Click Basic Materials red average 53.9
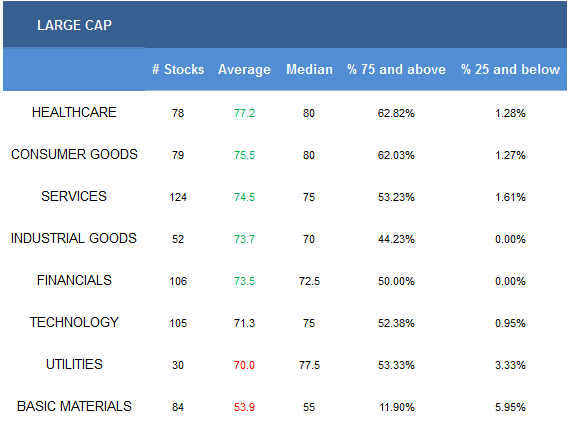This screenshot has height=443, width=568. [245, 407]
